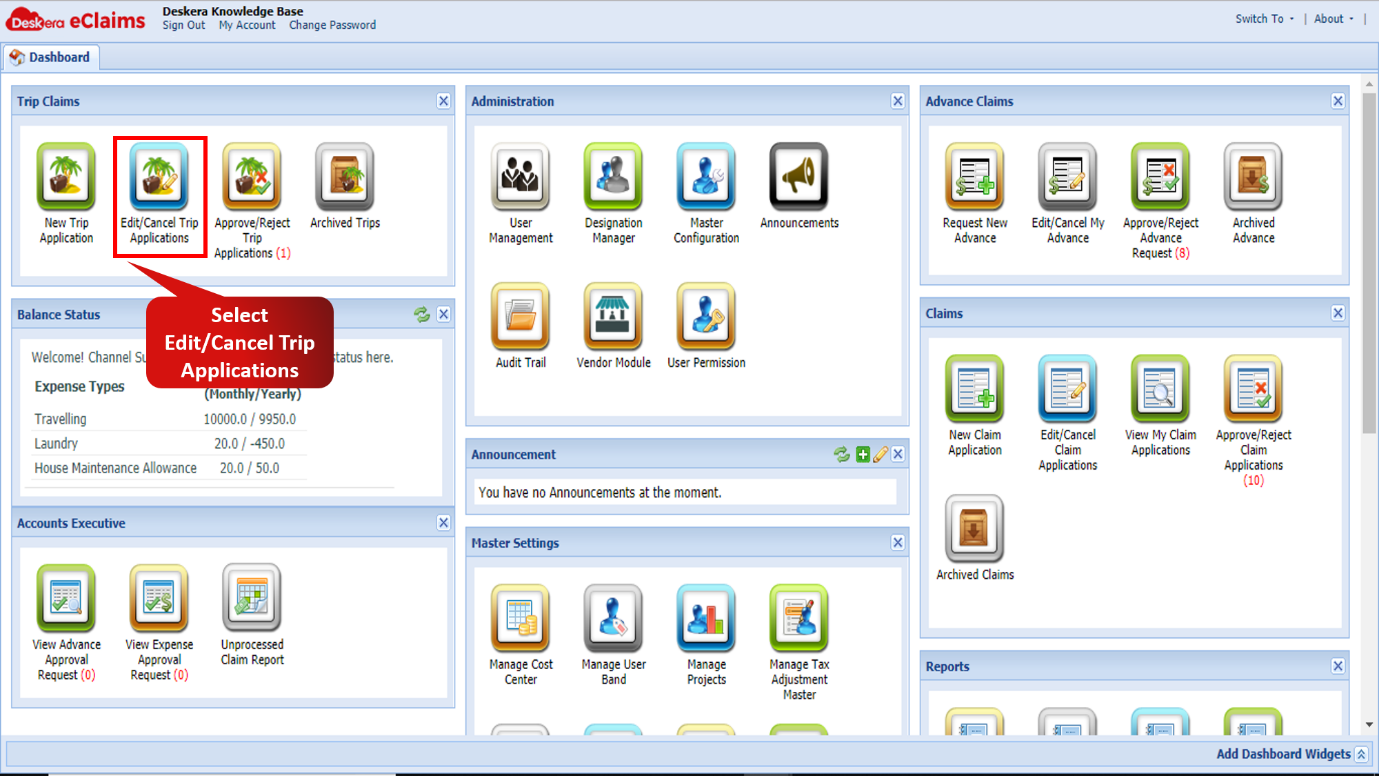This screenshot has width=1379, height=776.
Task: Open the Change Password link
Action: (x=333, y=25)
